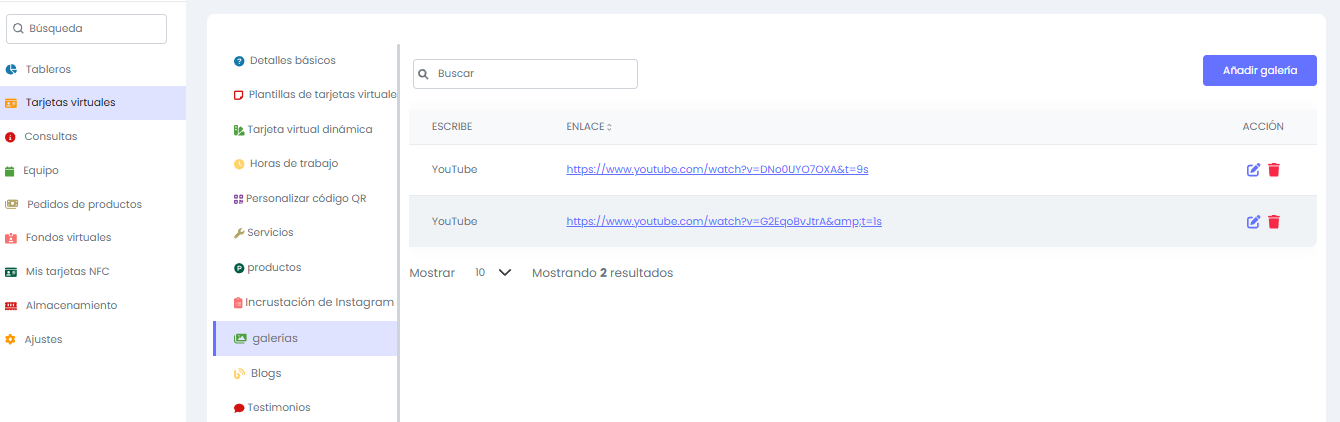Click edit icon for second YouTube row
This screenshot has height=422, width=1340.
point(1253,222)
